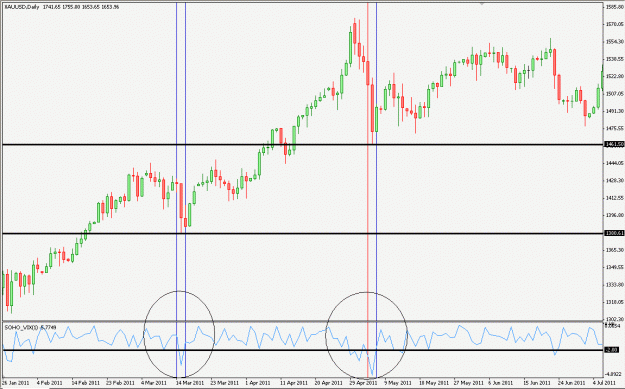Click the 1365.30 price axis label
Viewport: 625px width, 389px height.
click(x=615, y=250)
